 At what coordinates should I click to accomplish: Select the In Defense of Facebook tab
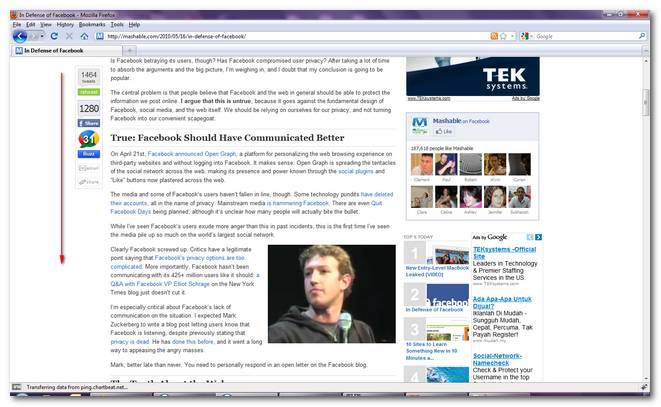[67, 51]
